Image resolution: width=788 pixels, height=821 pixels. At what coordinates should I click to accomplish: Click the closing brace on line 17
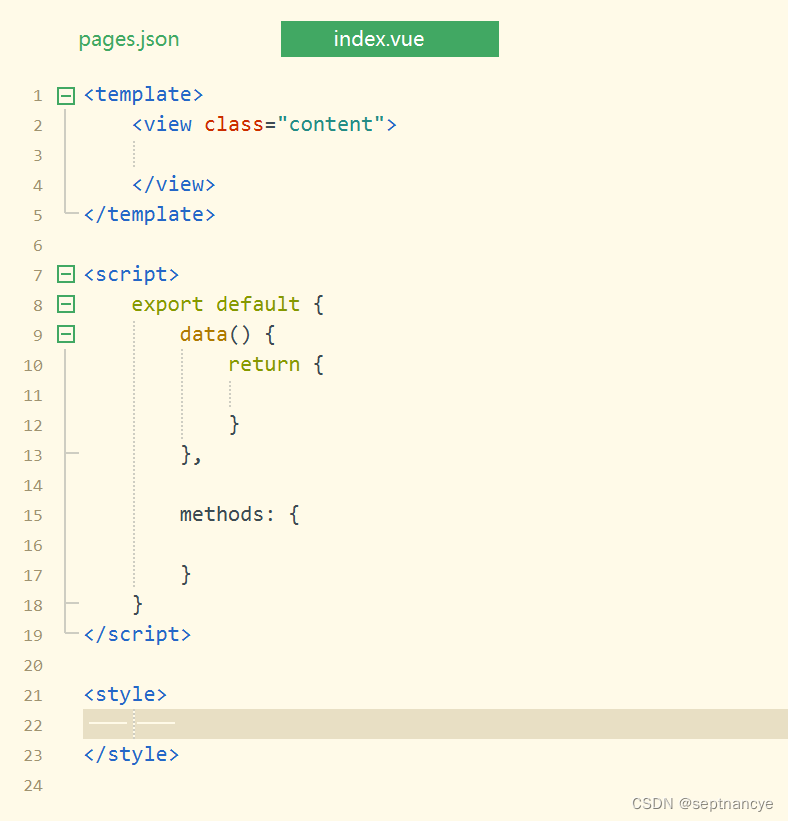186,575
